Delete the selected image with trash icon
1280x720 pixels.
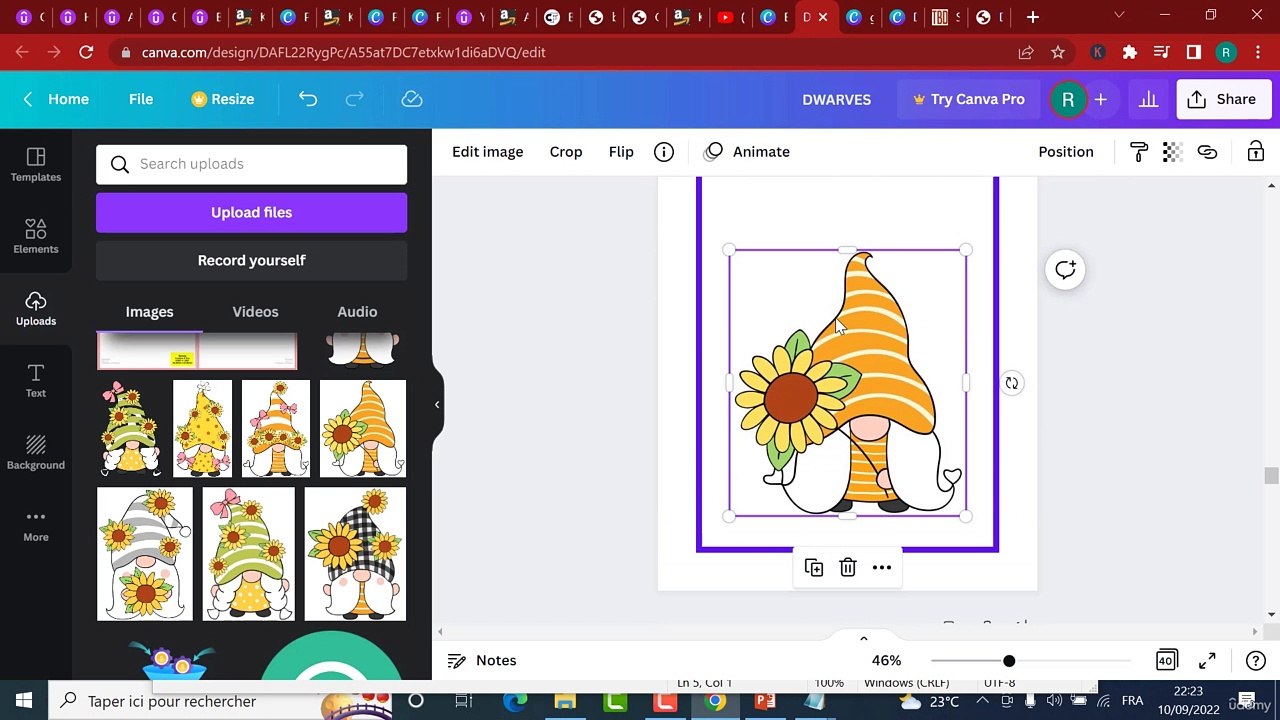(848, 568)
